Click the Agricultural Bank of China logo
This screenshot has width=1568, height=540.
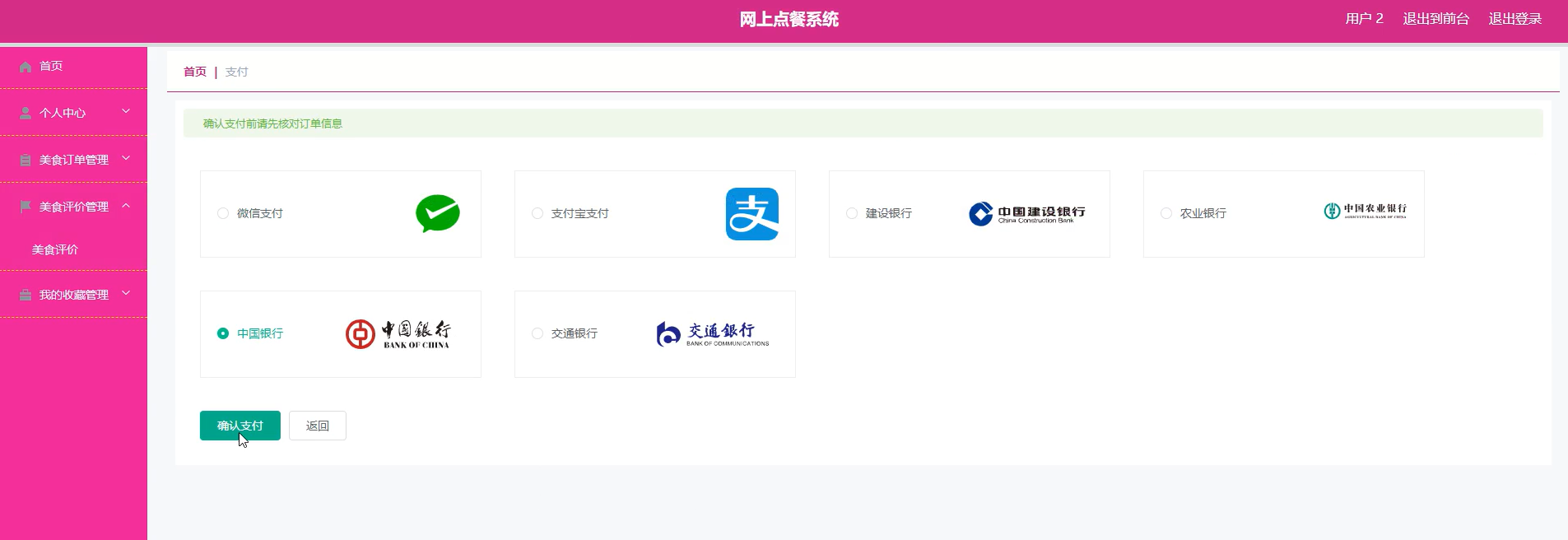(x=1366, y=211)
